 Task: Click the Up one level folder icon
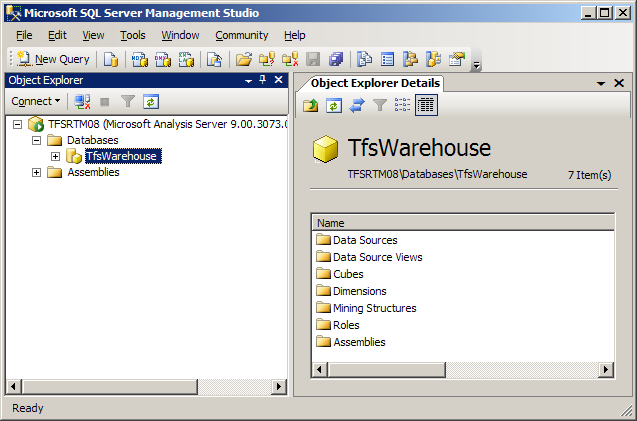311,106
